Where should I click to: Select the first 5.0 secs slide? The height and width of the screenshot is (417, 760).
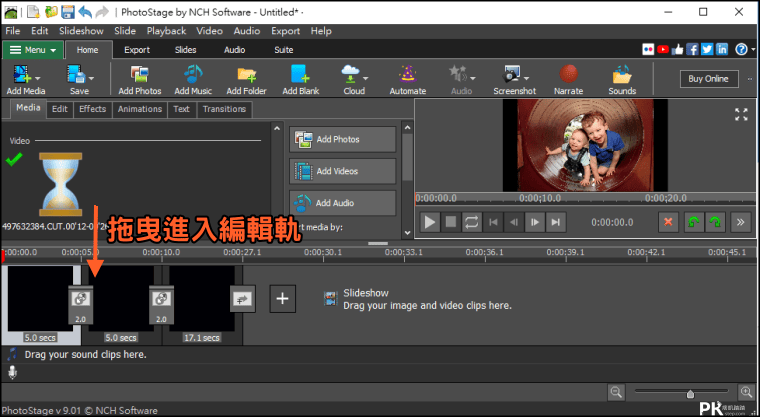tap(41, 304)
